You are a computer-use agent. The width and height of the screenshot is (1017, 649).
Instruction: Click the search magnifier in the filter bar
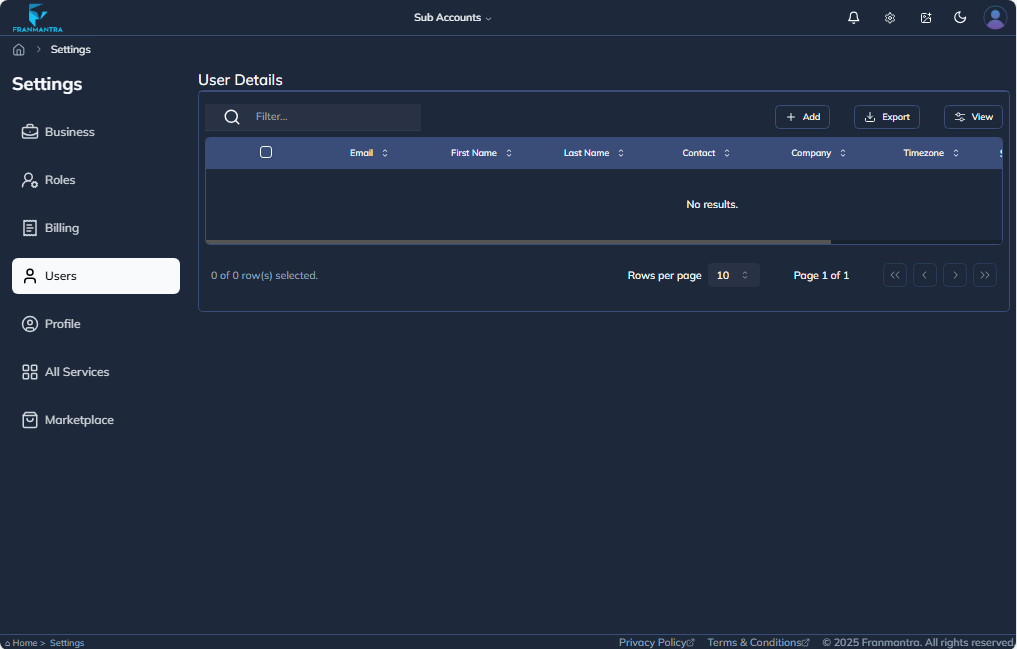coord(231,116)
